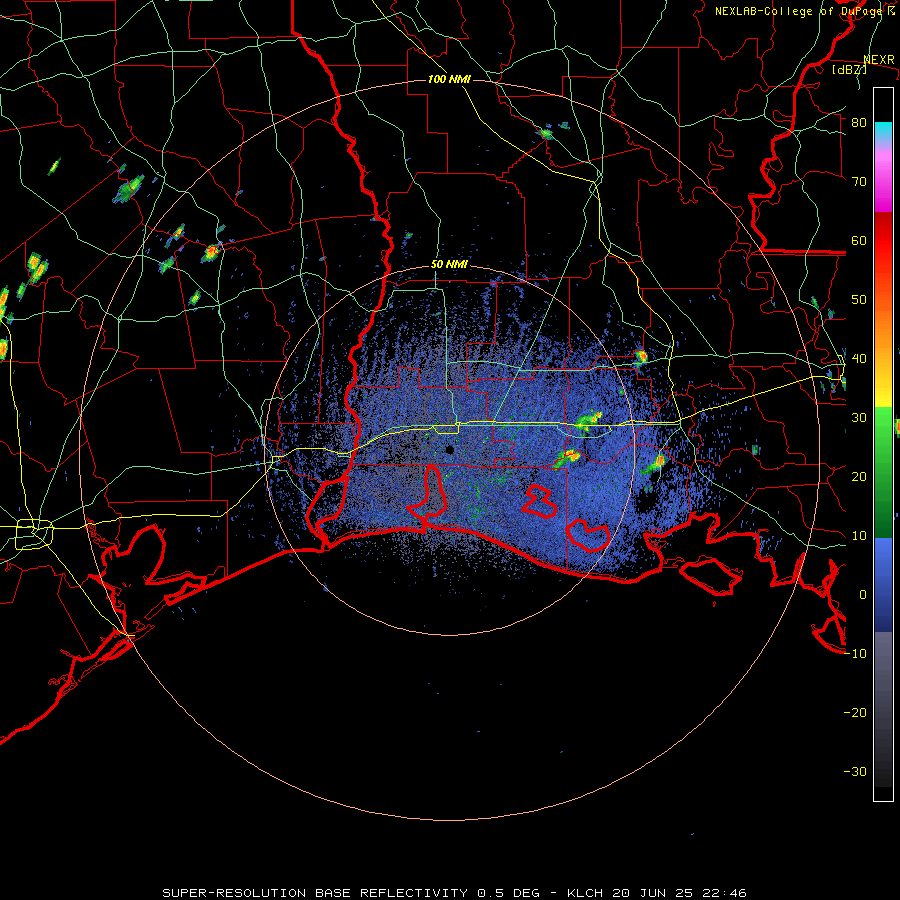
Task: Pick the red band of the color bar
Action: coord(883,241)
